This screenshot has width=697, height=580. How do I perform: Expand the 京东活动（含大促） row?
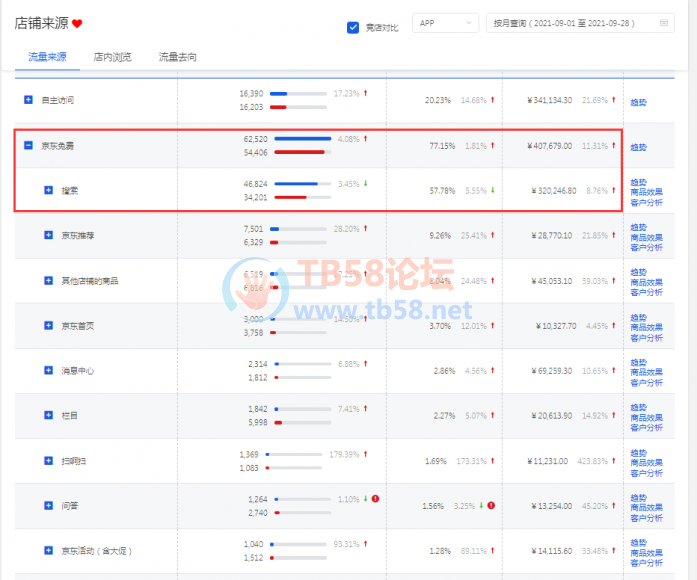tap(48, 550)
